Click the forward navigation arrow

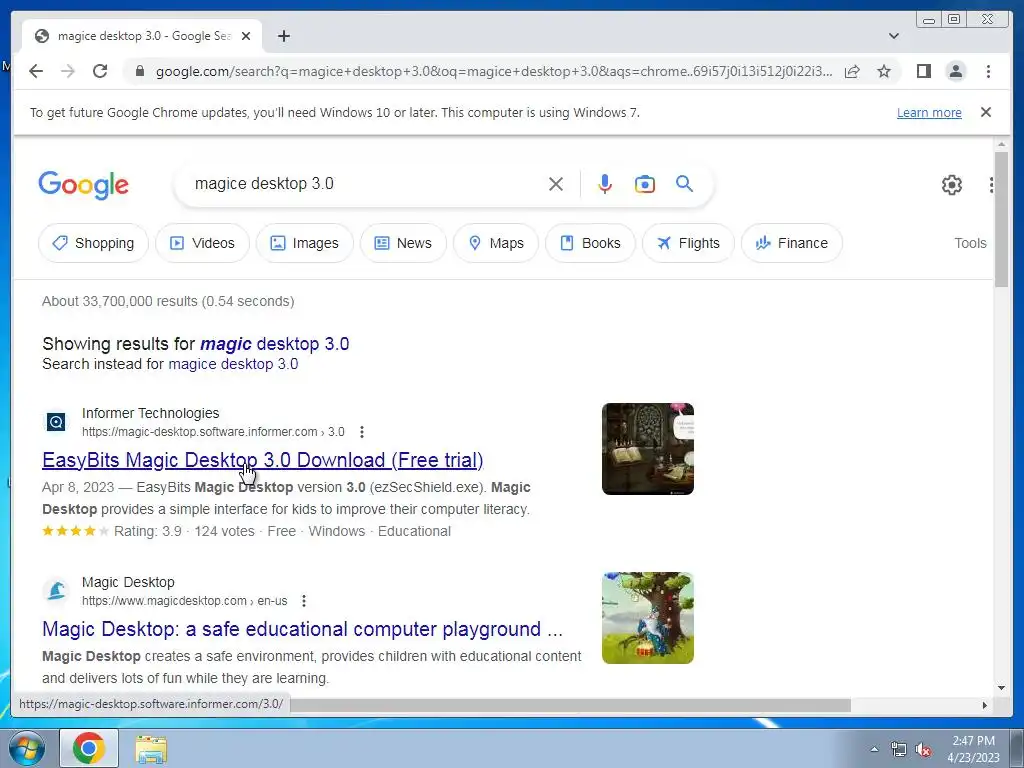[68, 71]
